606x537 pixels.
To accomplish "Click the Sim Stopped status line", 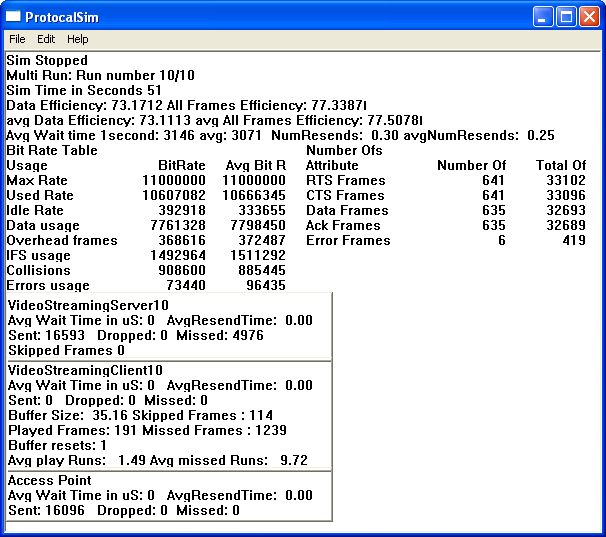I will coord(47,61).
